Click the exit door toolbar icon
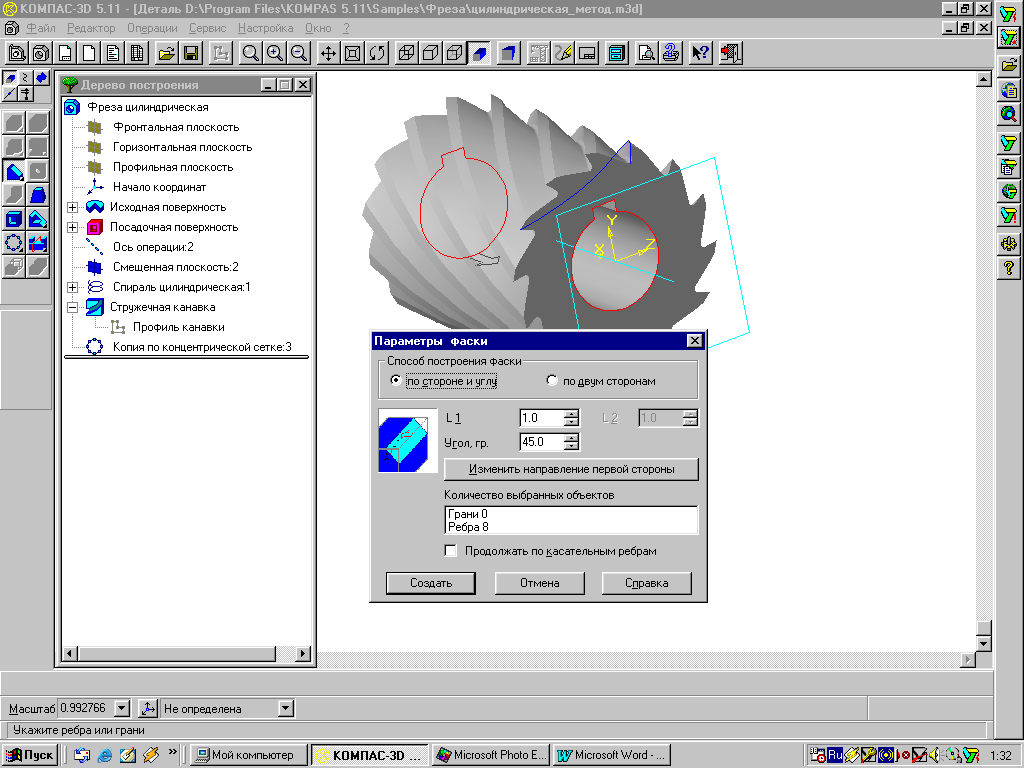 pos(730,53)
